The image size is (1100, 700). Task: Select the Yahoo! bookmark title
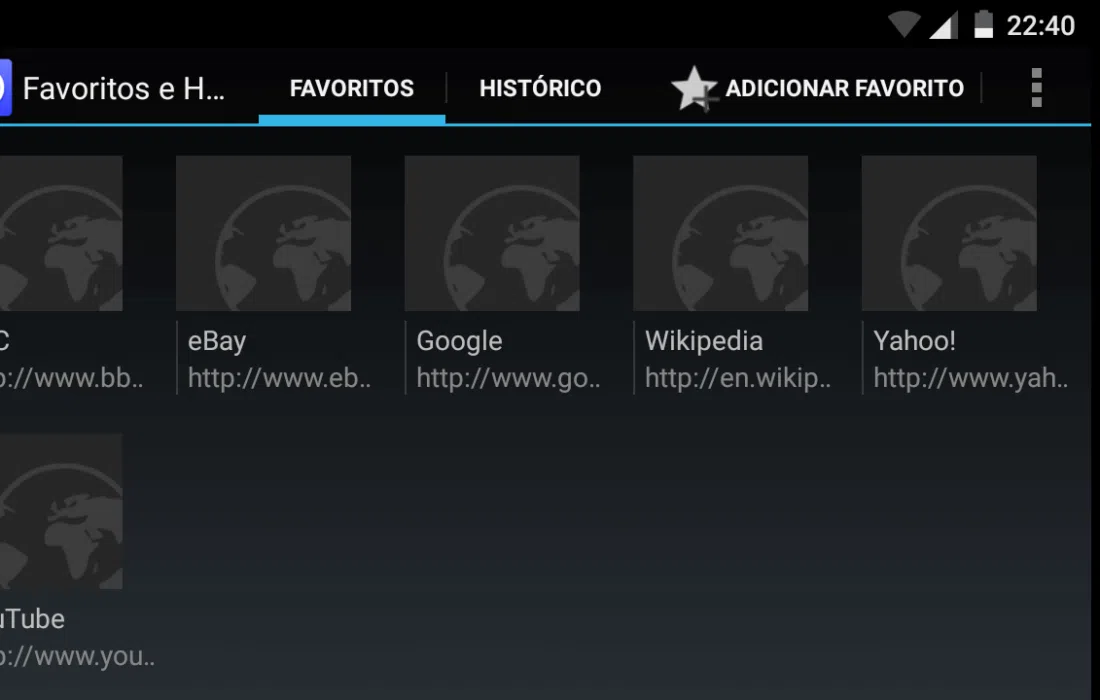click(914, 341)
